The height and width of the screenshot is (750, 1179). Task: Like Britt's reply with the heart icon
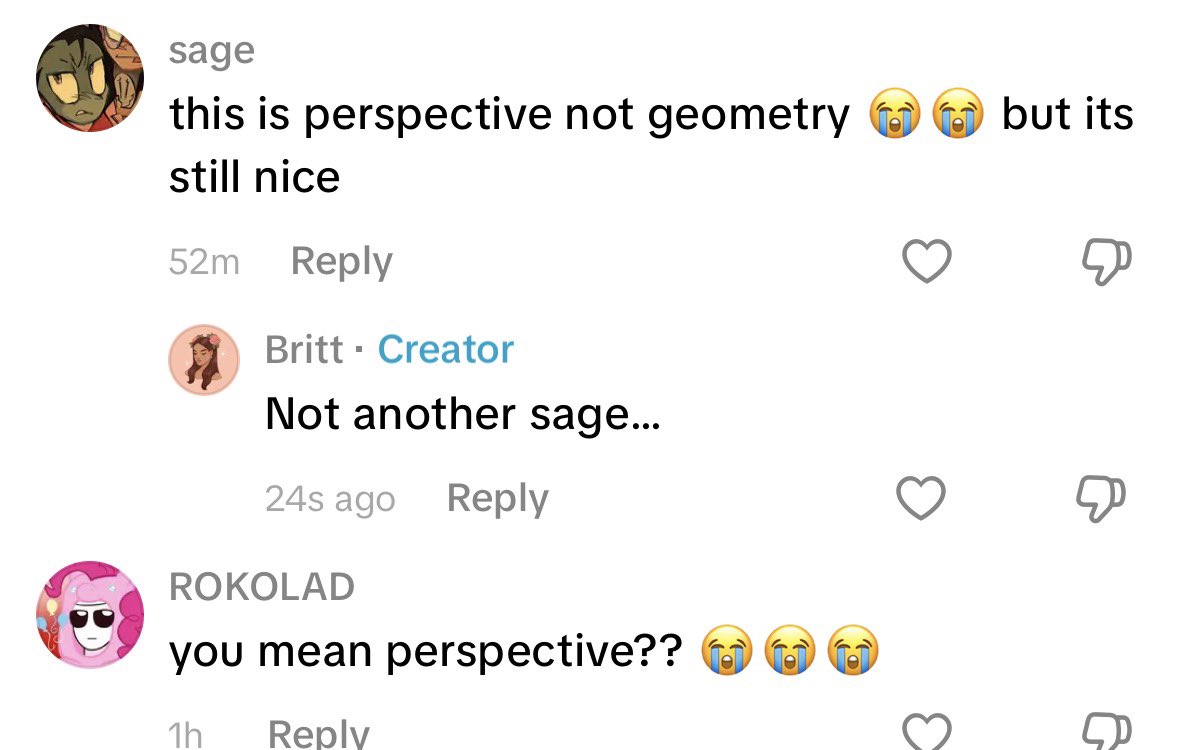[x=920, y=498]
